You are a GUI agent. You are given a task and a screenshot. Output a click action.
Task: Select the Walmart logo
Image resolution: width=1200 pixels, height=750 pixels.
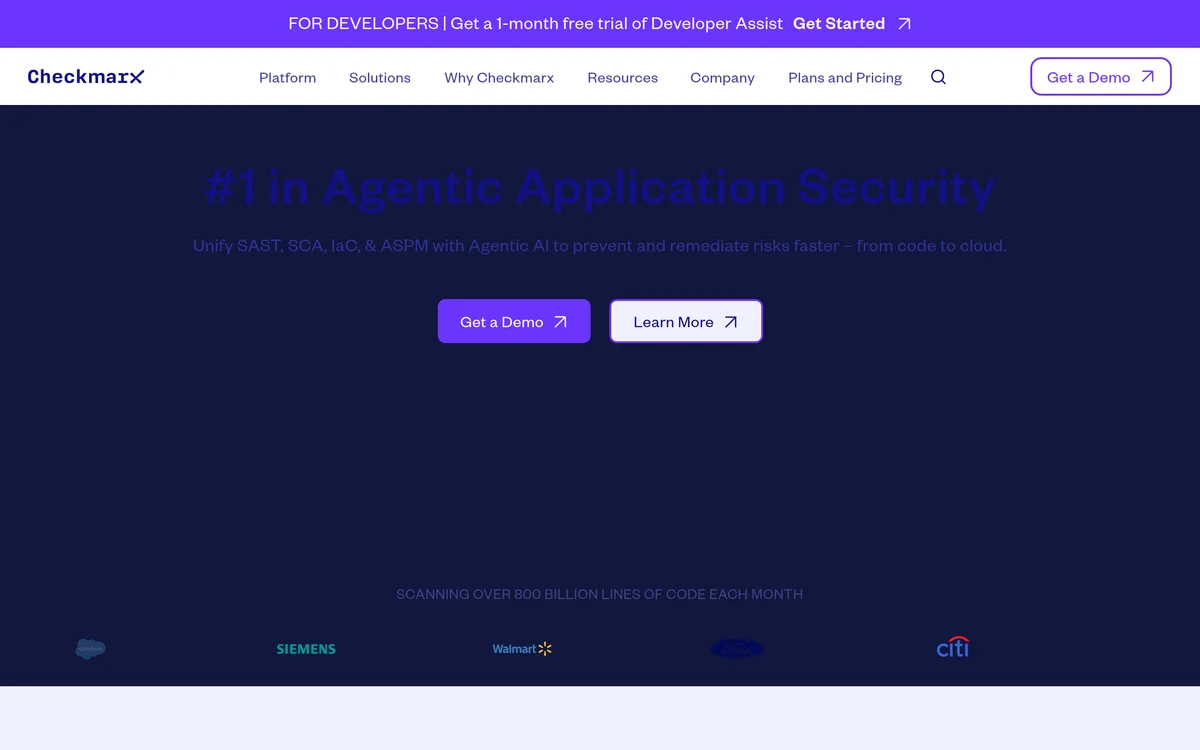pyautogui.click(x=521, y=648)
